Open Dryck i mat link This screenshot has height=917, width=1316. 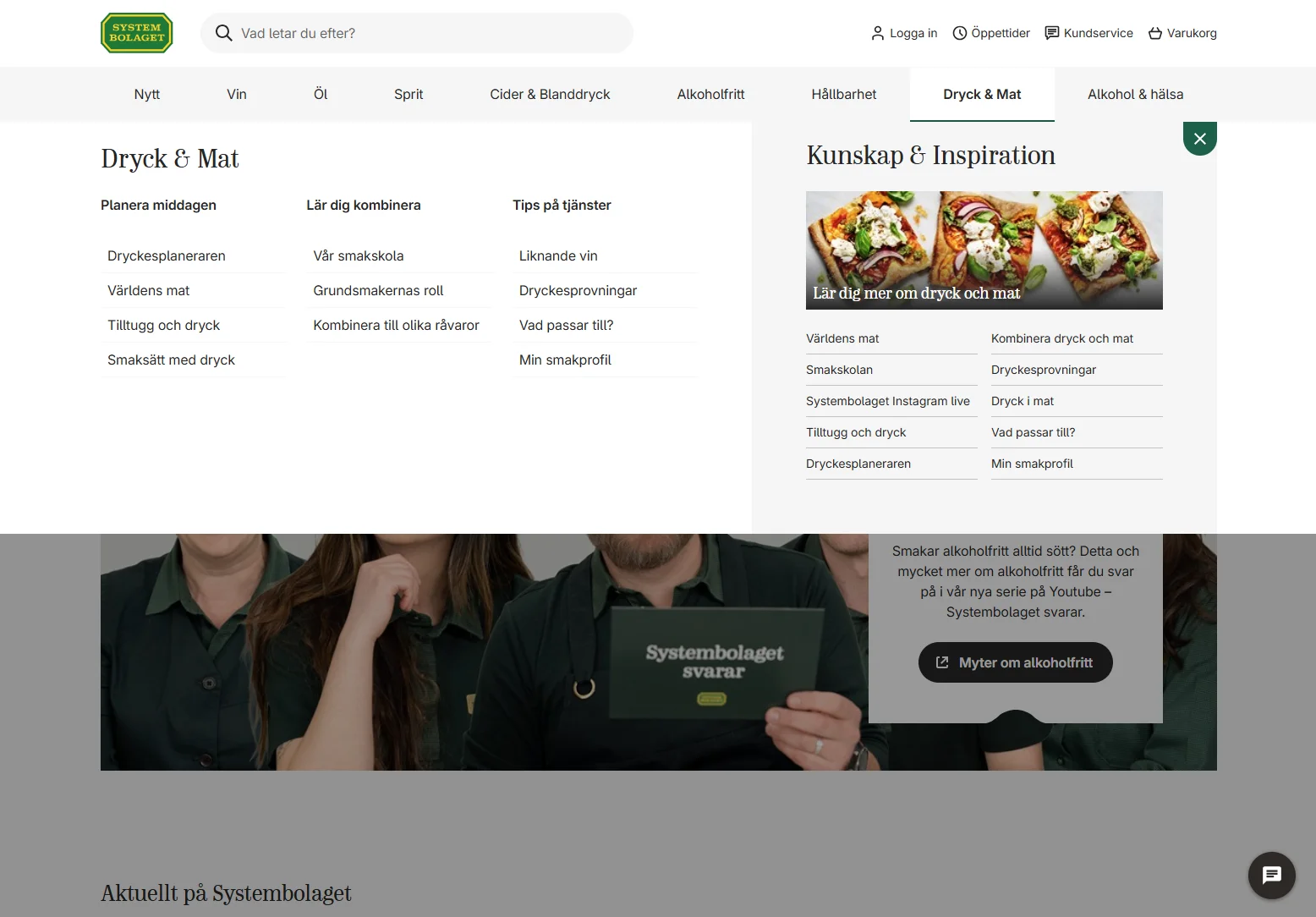pyautogui.click(x=1077, y=401)
